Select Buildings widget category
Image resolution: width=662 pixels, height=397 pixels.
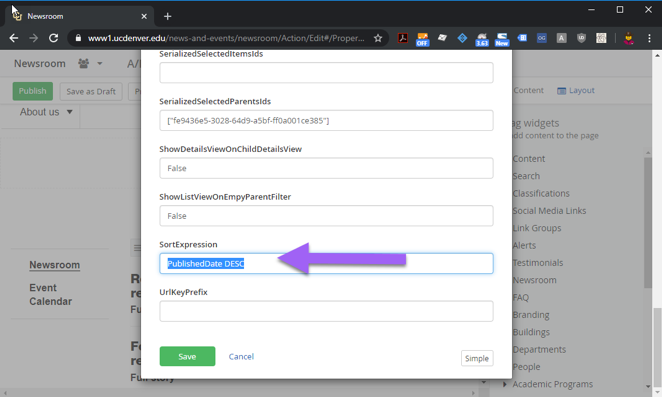(x=531, y=332)
